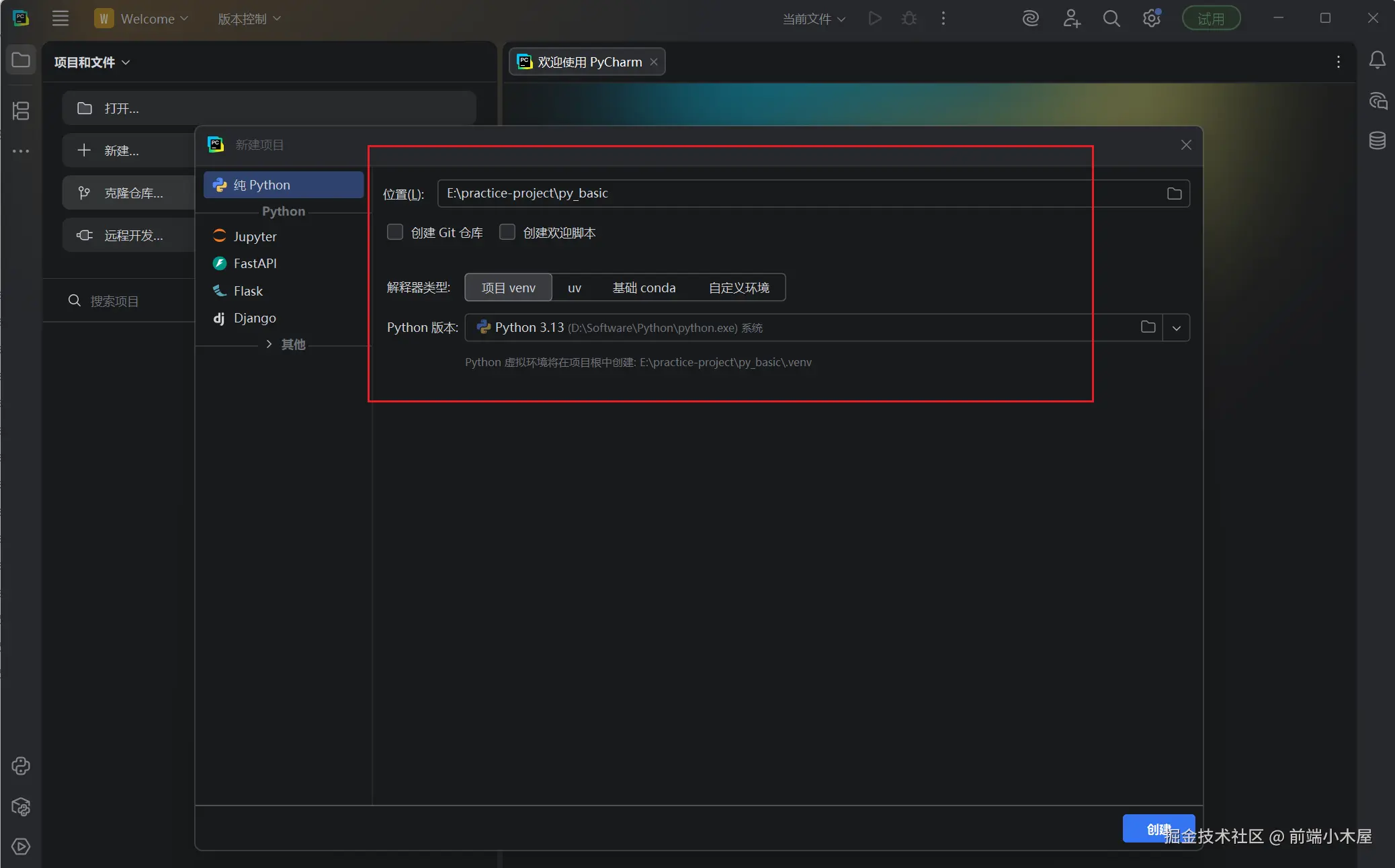The height and width of the screenshot is (868, 1395).
Task: Open the AI Assistant swirl icon
Action: pyautogui.click(x=1030, y=19)
